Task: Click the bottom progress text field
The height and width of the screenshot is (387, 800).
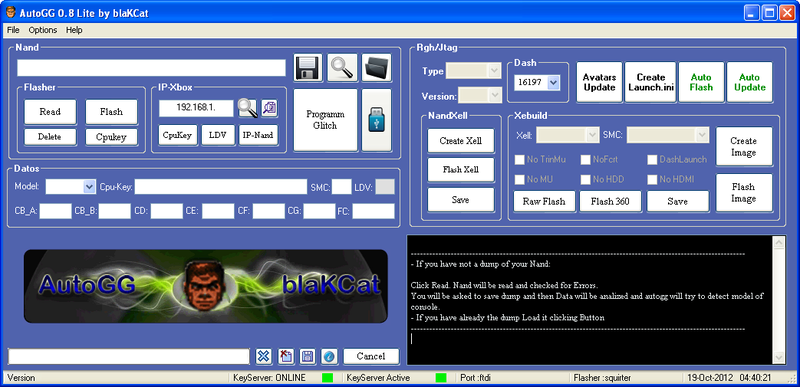Action: pos(129,356)
